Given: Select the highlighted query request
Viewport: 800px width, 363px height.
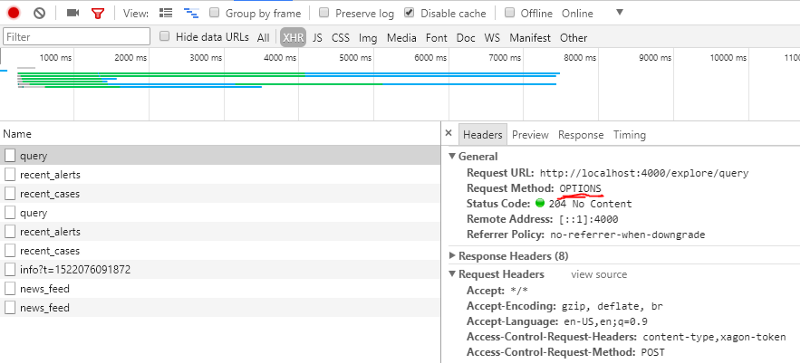Looking at the screenshot, I should (x=220, y=156).
